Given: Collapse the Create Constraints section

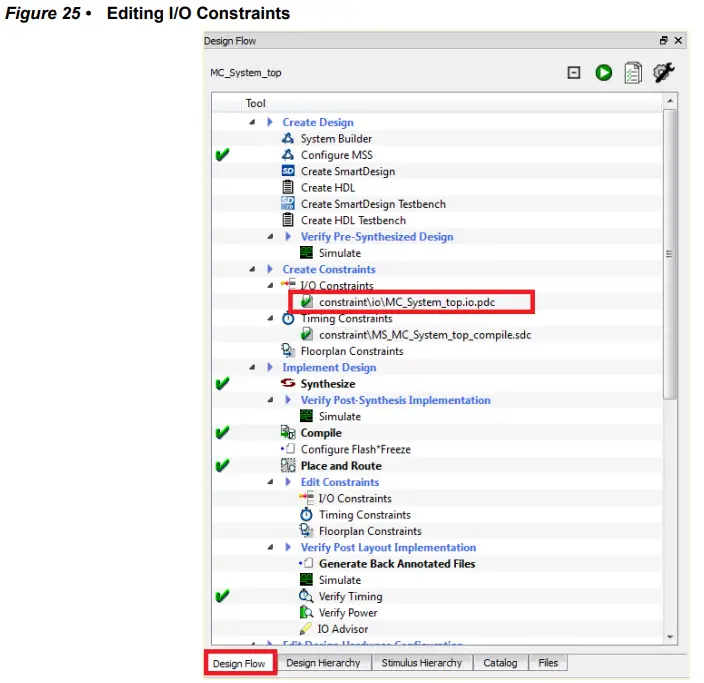Looking at the screenshot, I should 253,270.
